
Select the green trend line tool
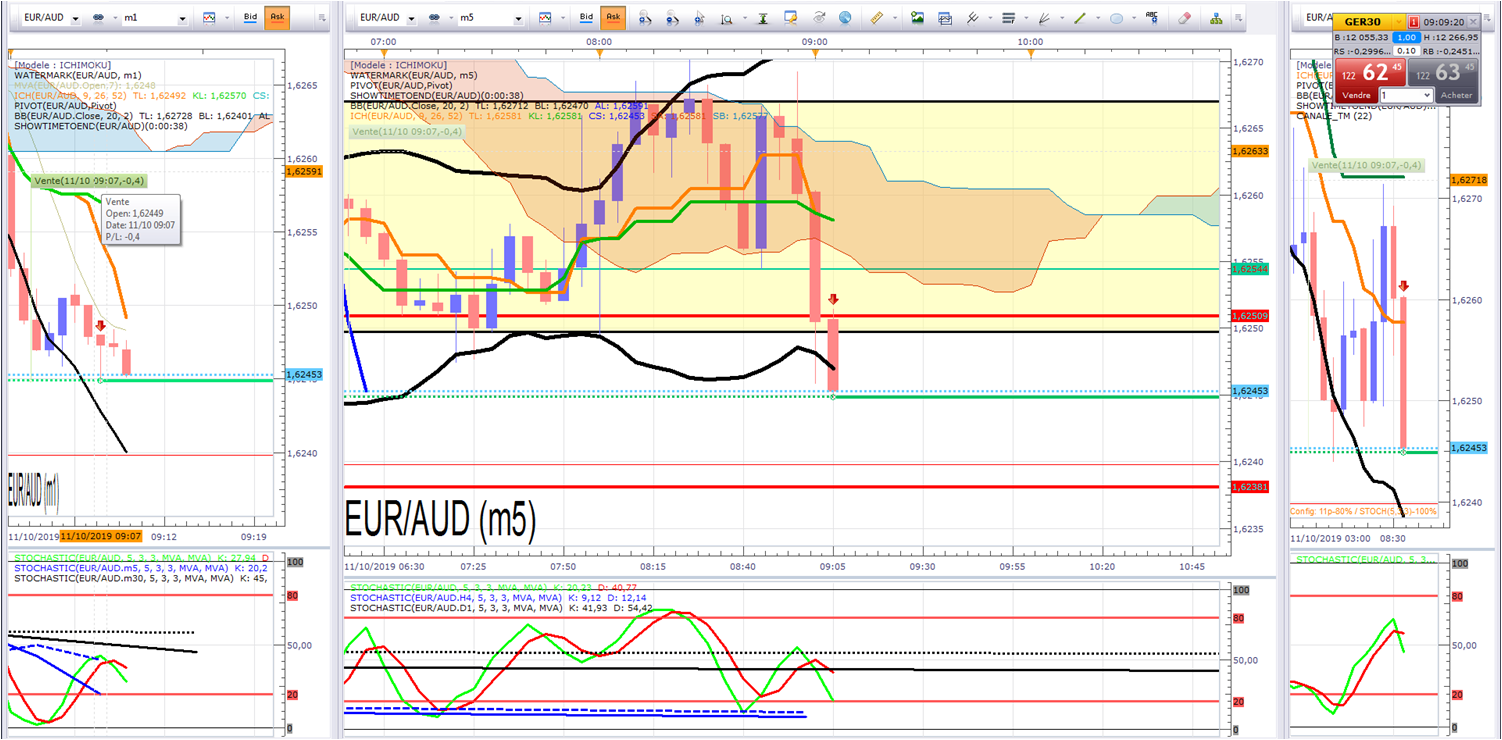tap(1079, 18)
